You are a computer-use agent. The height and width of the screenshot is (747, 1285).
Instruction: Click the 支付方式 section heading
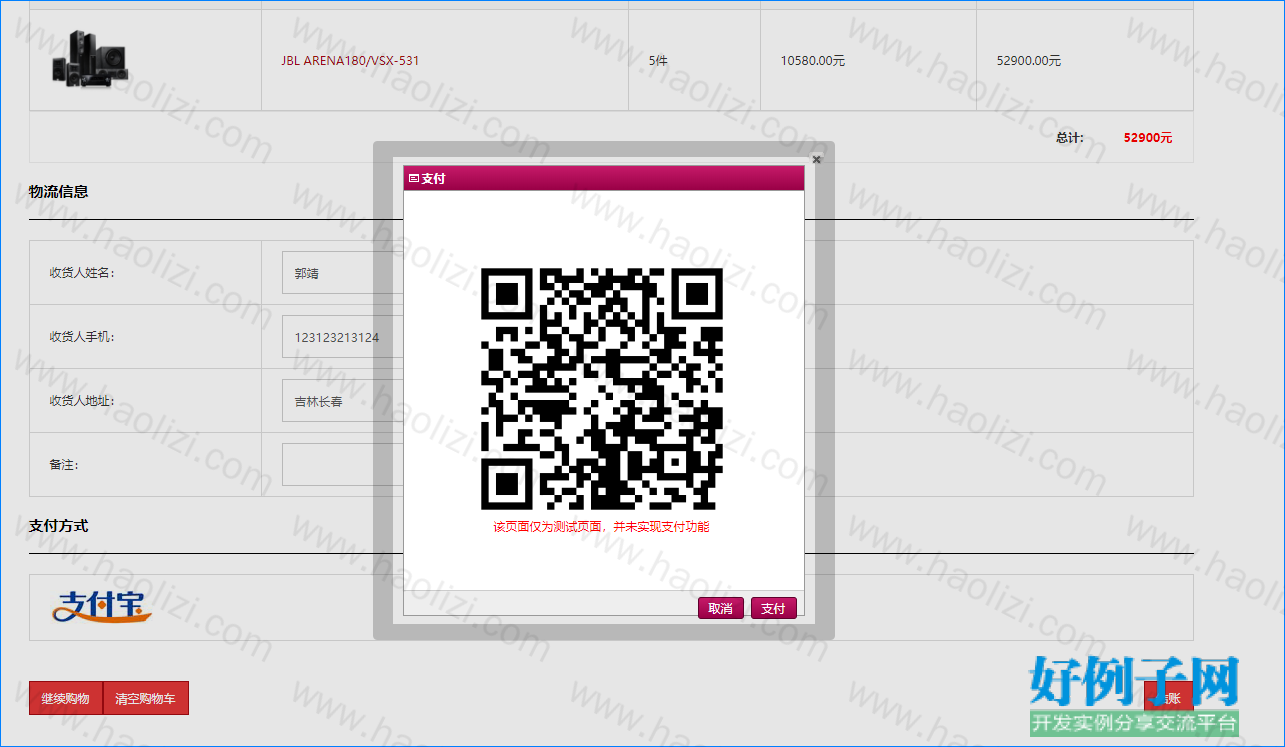(59, 525)
